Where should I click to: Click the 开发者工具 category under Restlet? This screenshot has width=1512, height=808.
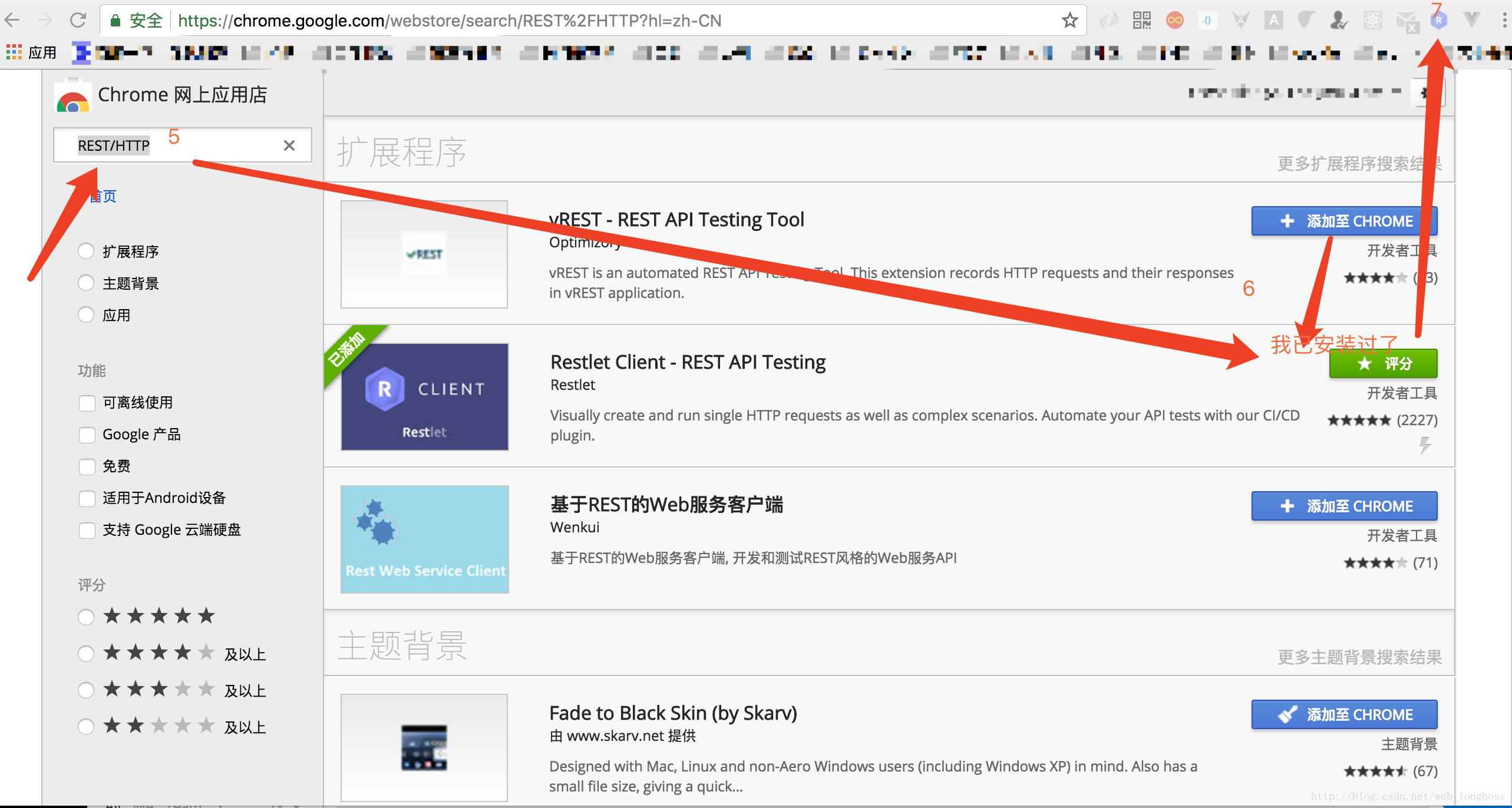[1402, 393]
